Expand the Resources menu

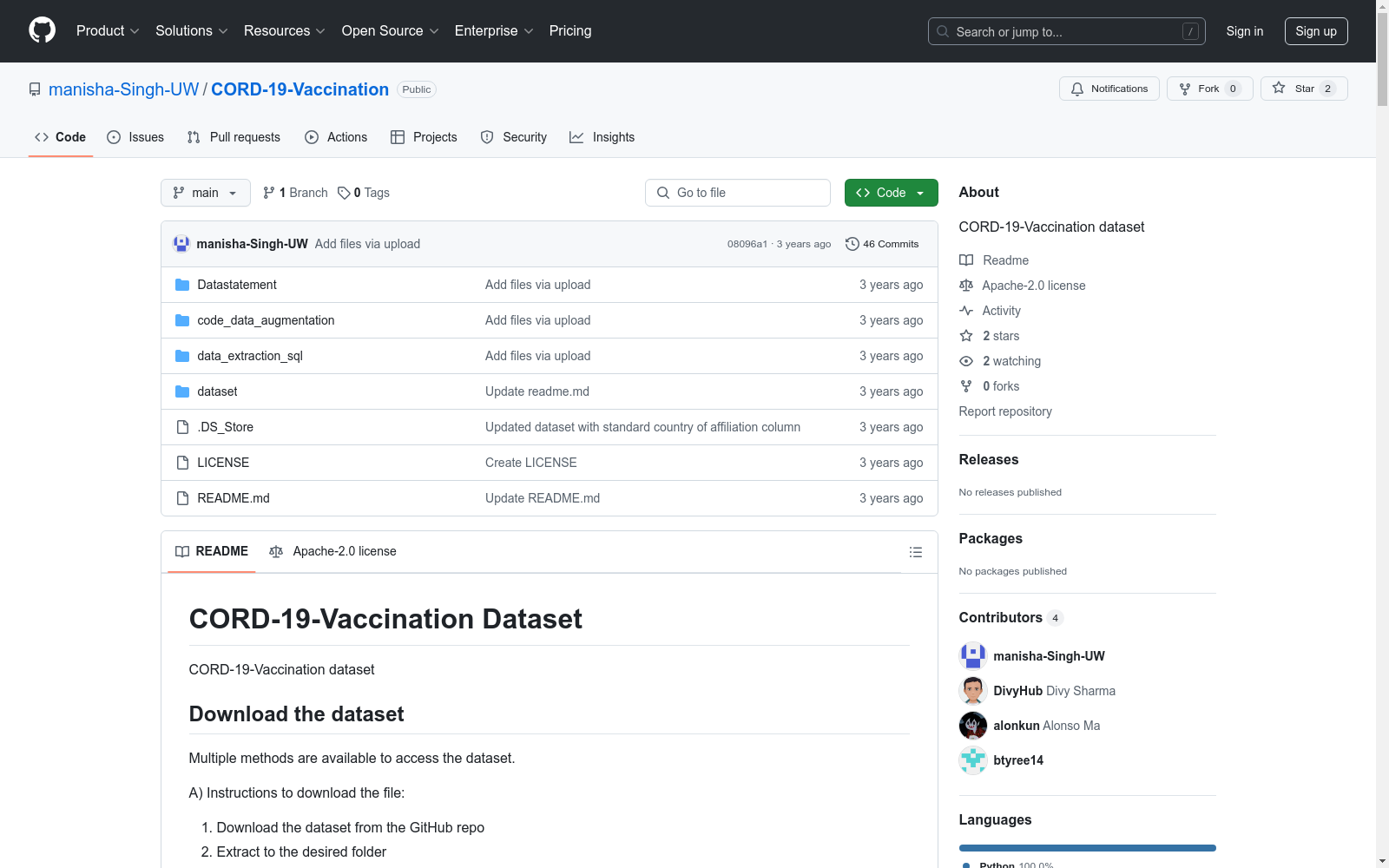click(x=285, y=30)
